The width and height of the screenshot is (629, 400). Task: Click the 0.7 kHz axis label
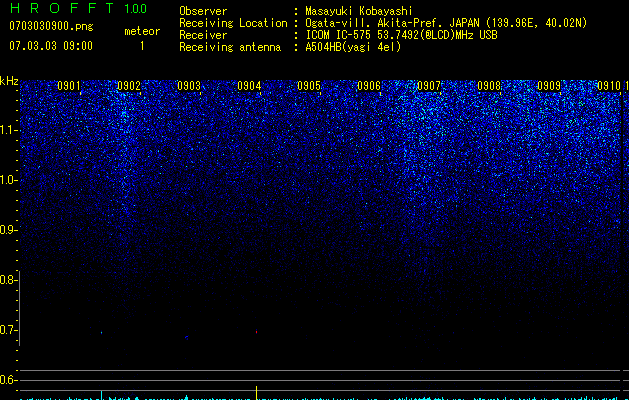(x=8, y=330)
